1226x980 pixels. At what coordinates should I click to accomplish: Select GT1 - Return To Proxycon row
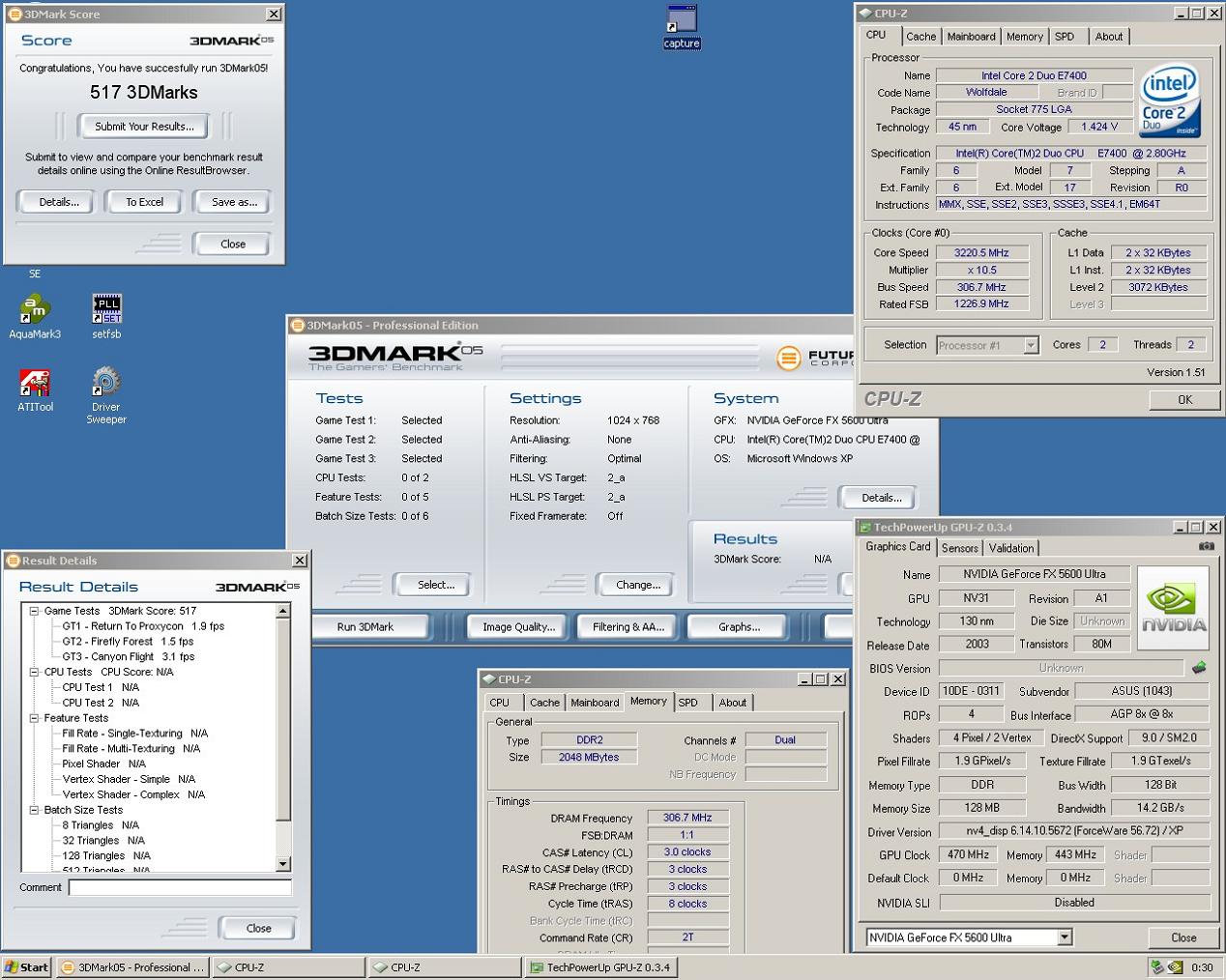pos(143,626)
